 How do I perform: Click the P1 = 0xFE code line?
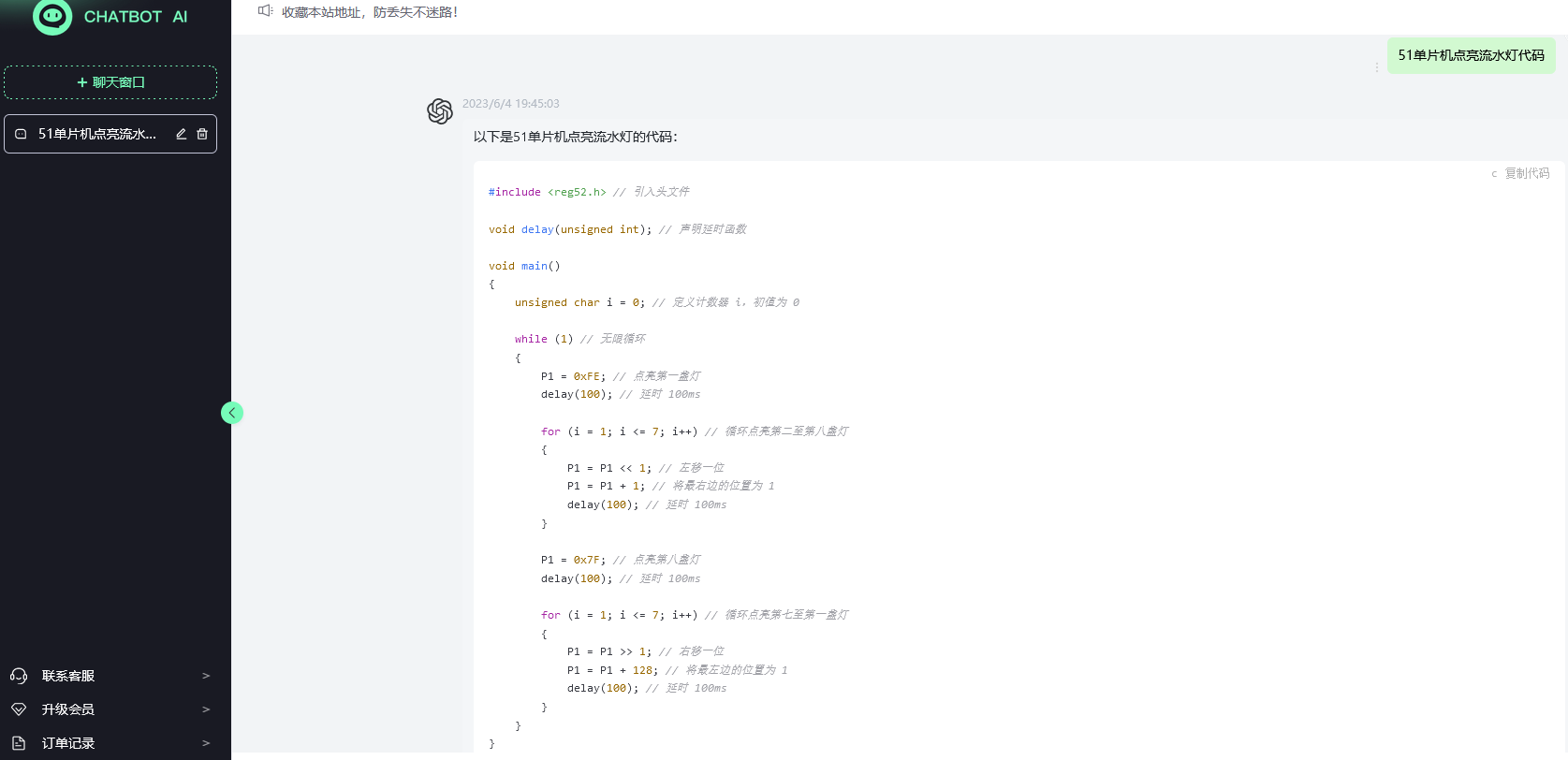coord(621,376)
